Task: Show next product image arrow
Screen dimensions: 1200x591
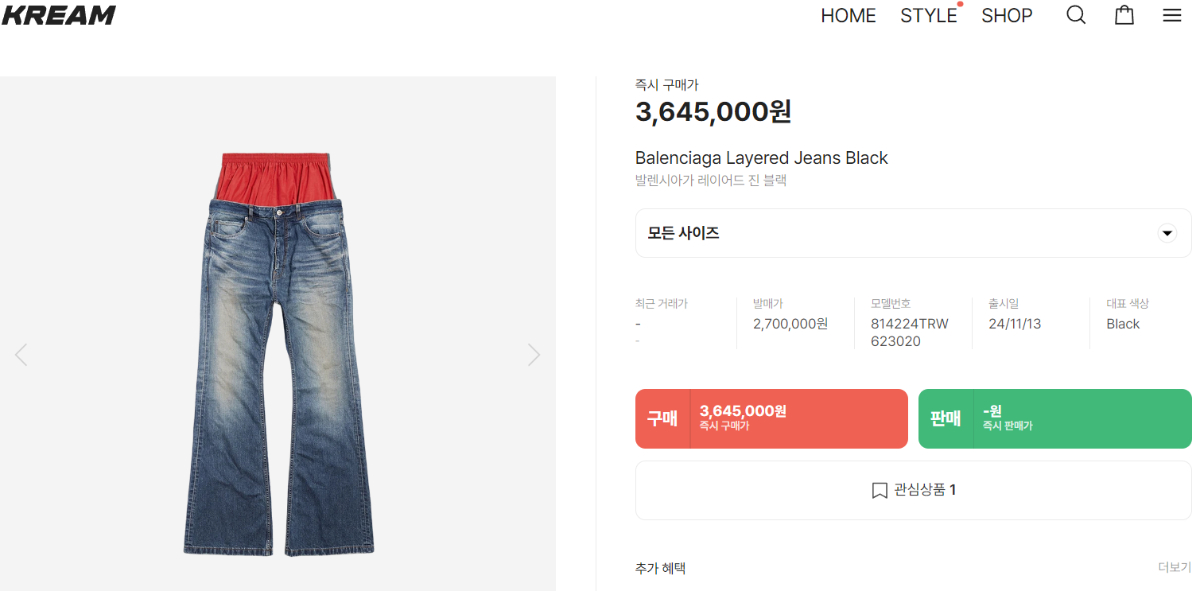Action: 534,354
